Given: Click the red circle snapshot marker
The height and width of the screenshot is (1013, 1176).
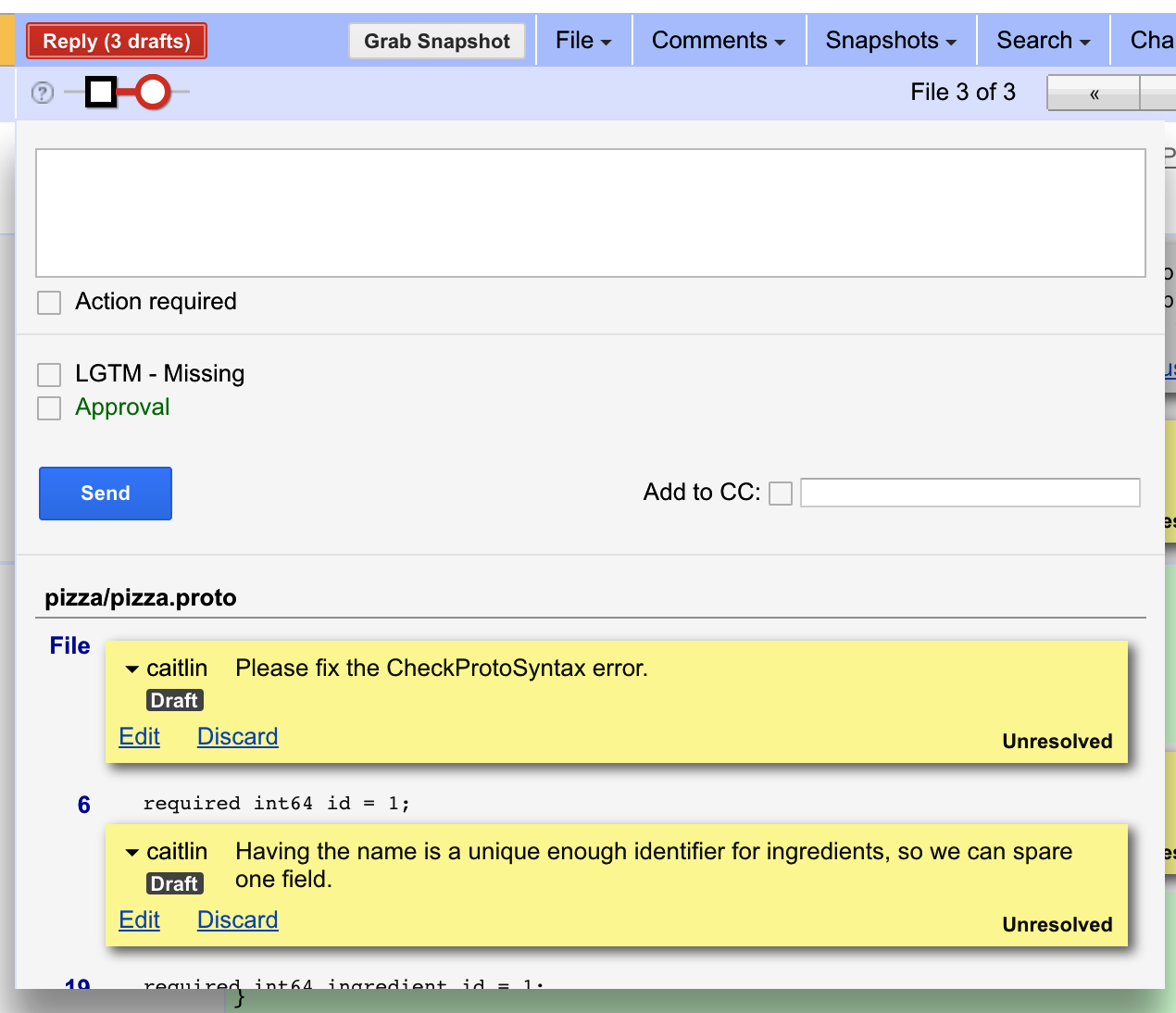Looking at the screenshot, I should point(153,92).
